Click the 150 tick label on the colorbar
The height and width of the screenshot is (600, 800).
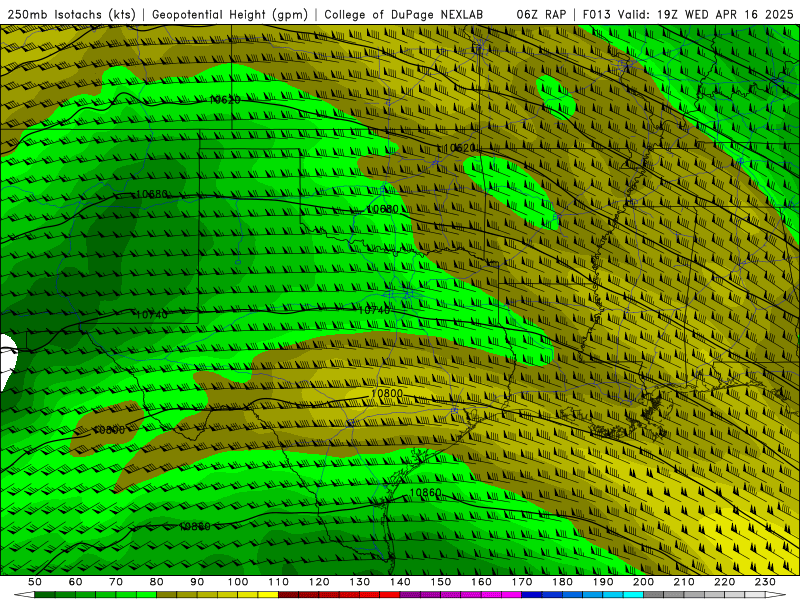point(440,582)
